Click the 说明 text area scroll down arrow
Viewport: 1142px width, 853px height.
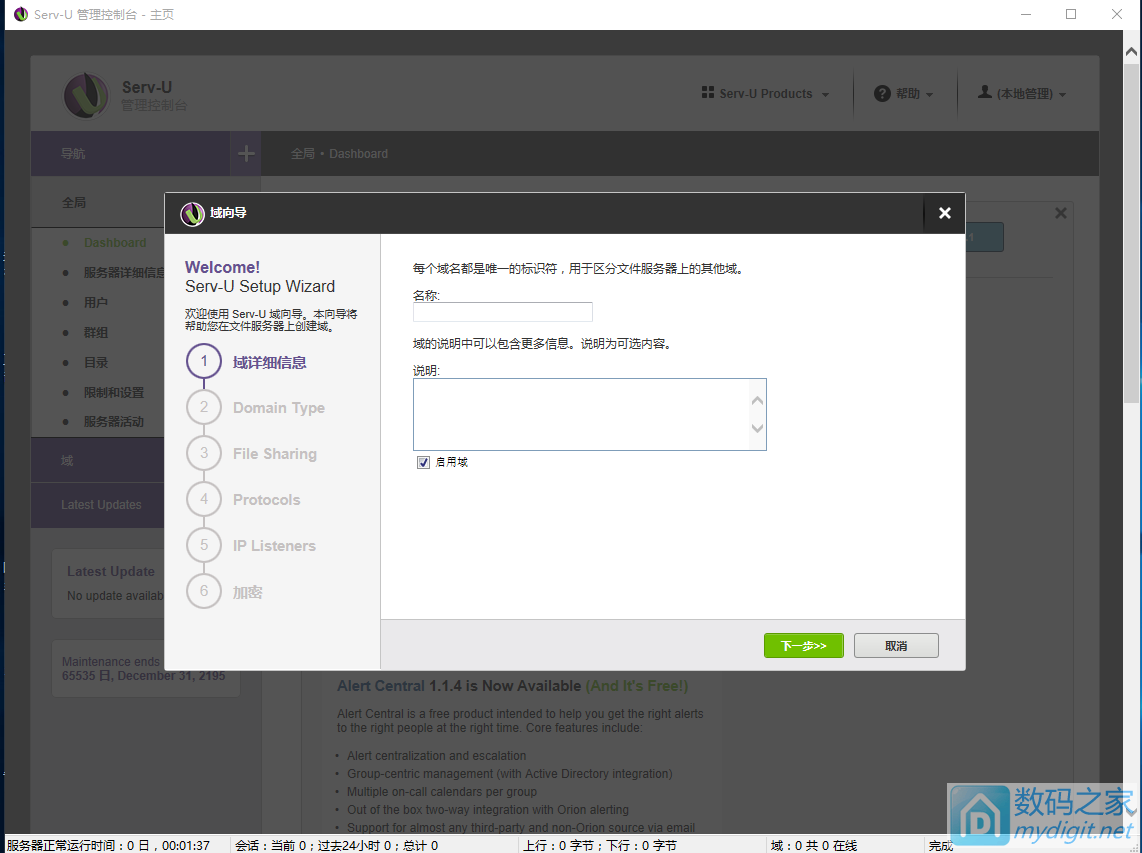757,428
